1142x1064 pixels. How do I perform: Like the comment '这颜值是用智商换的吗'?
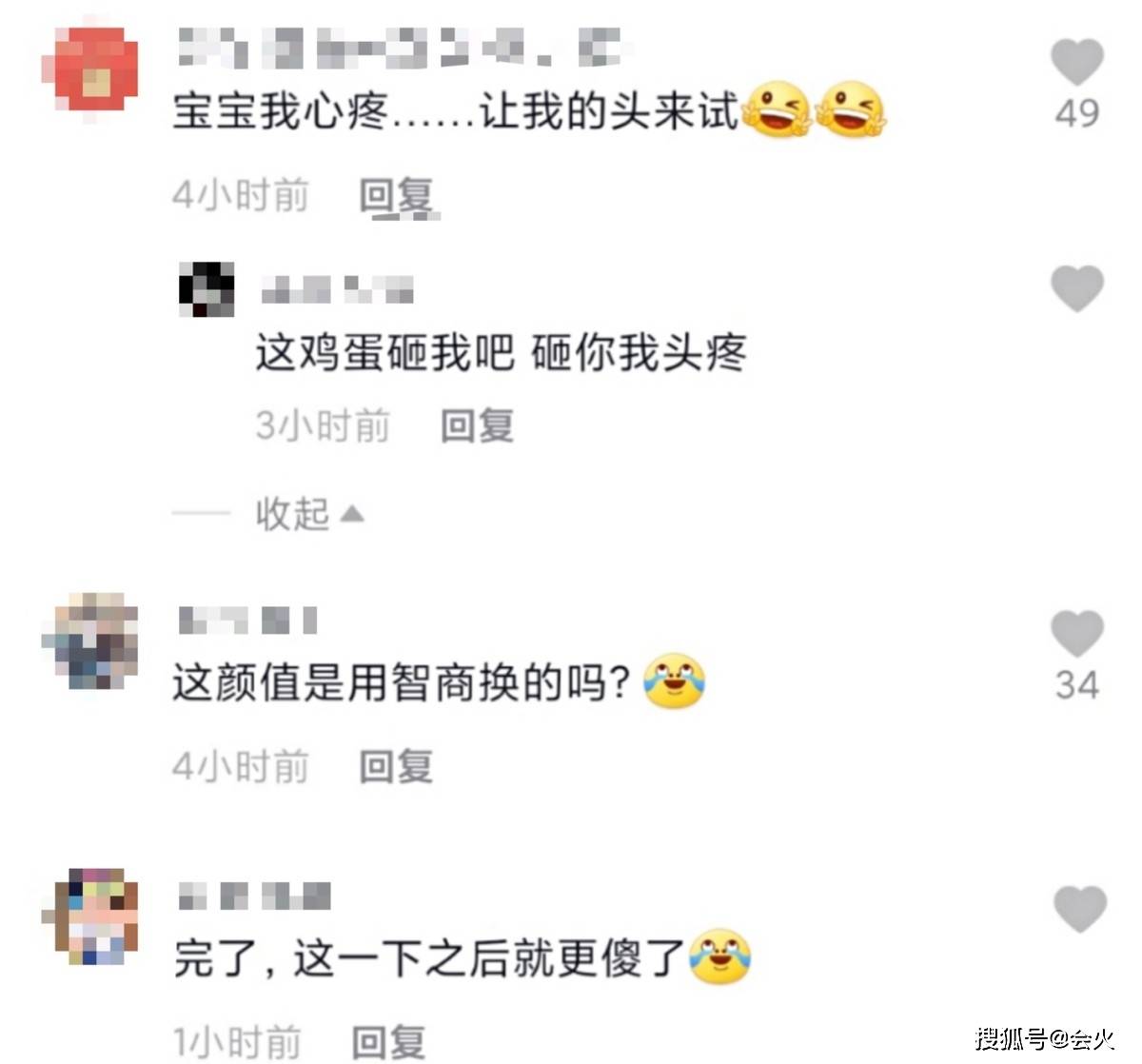(x=1076, y=634)
